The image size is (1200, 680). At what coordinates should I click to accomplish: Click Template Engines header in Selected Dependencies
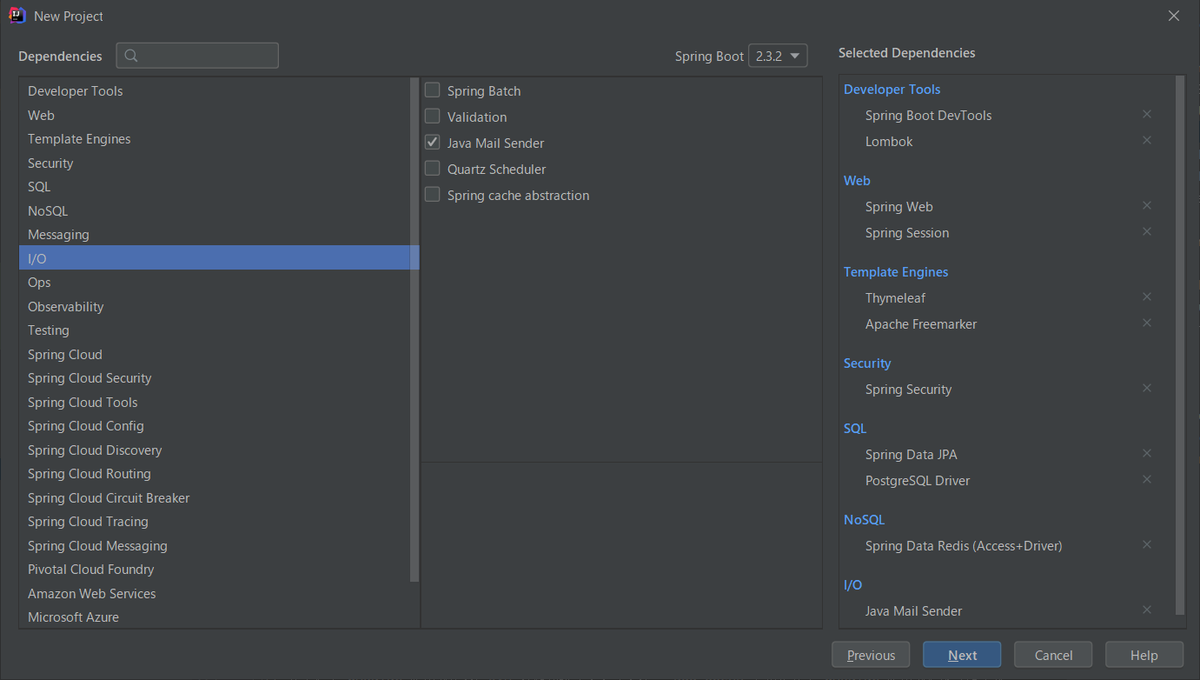coord(895,272)
